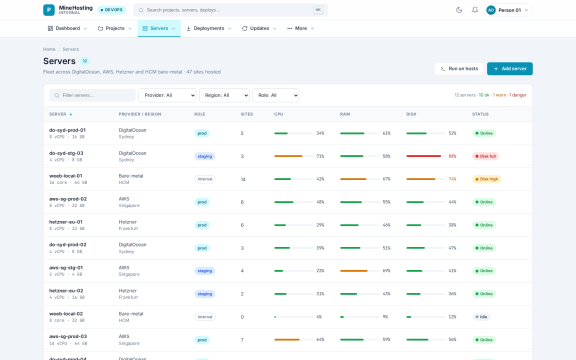Click the SITES column header
This screenshot has width=576, height=360.
(247, 114)
